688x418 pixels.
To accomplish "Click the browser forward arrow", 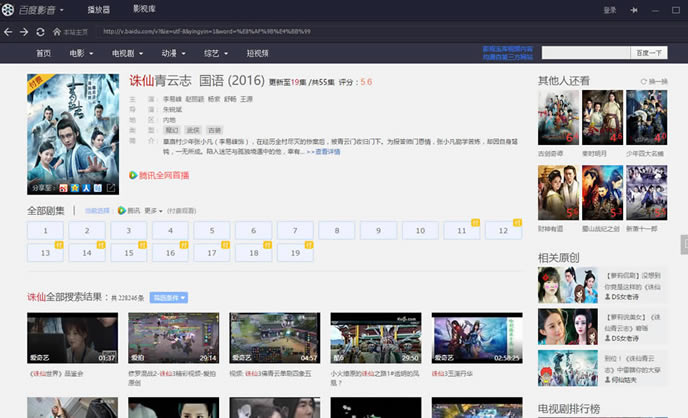I will [x=23, y=32].
